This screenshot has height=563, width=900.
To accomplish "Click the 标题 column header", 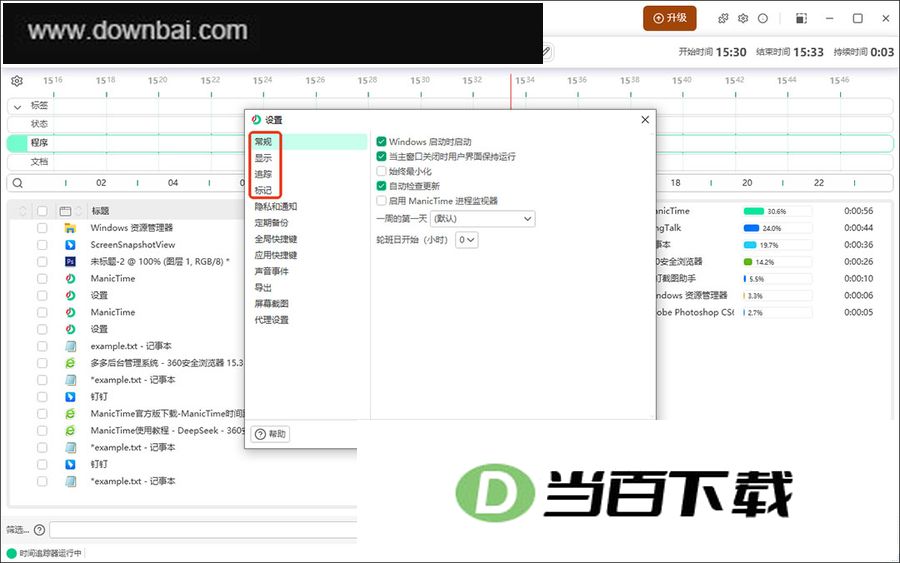I will [100, 211].
